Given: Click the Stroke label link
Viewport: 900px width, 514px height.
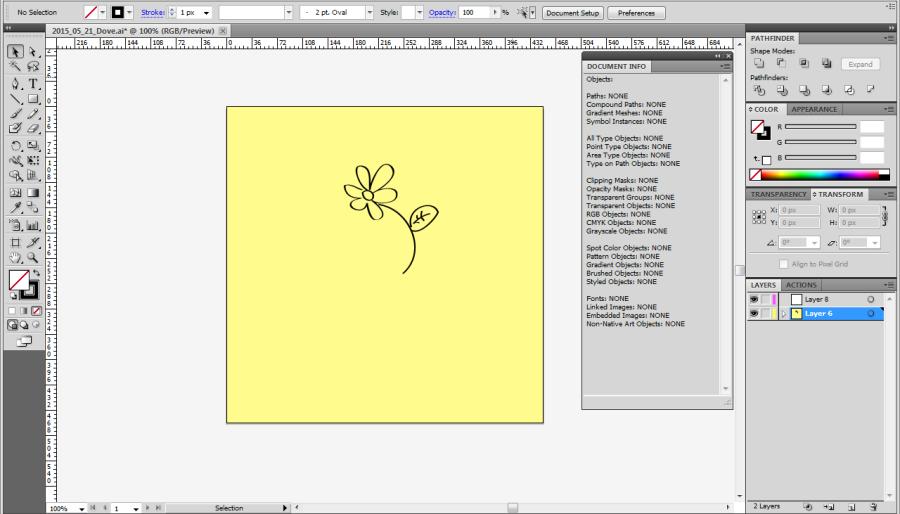Looking at the screenshot, I should click(x=153, y=12).
